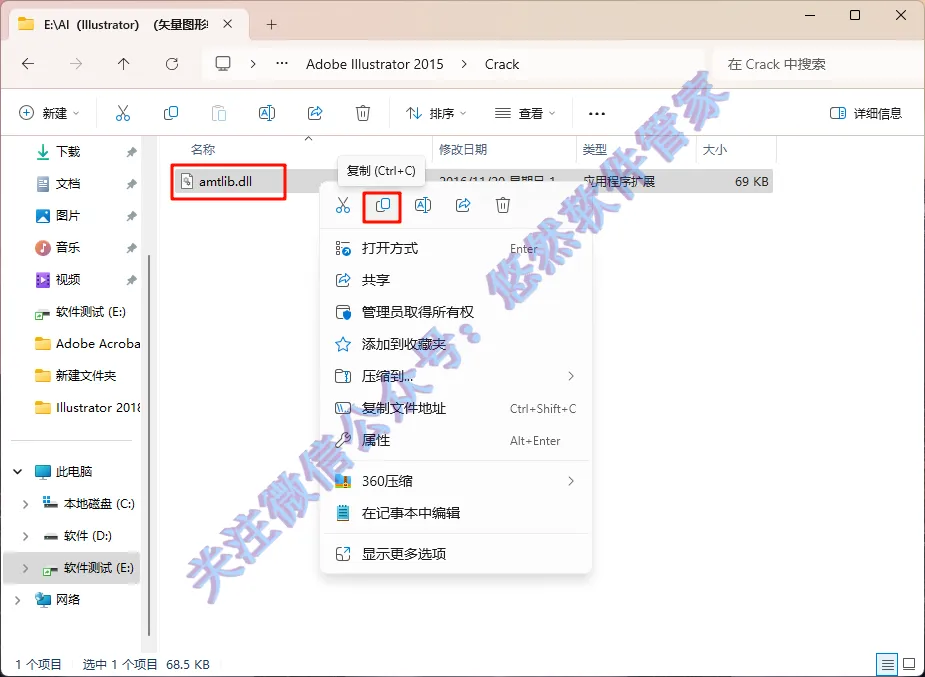Choose 属性 in context menu

[x=455, y=441]
